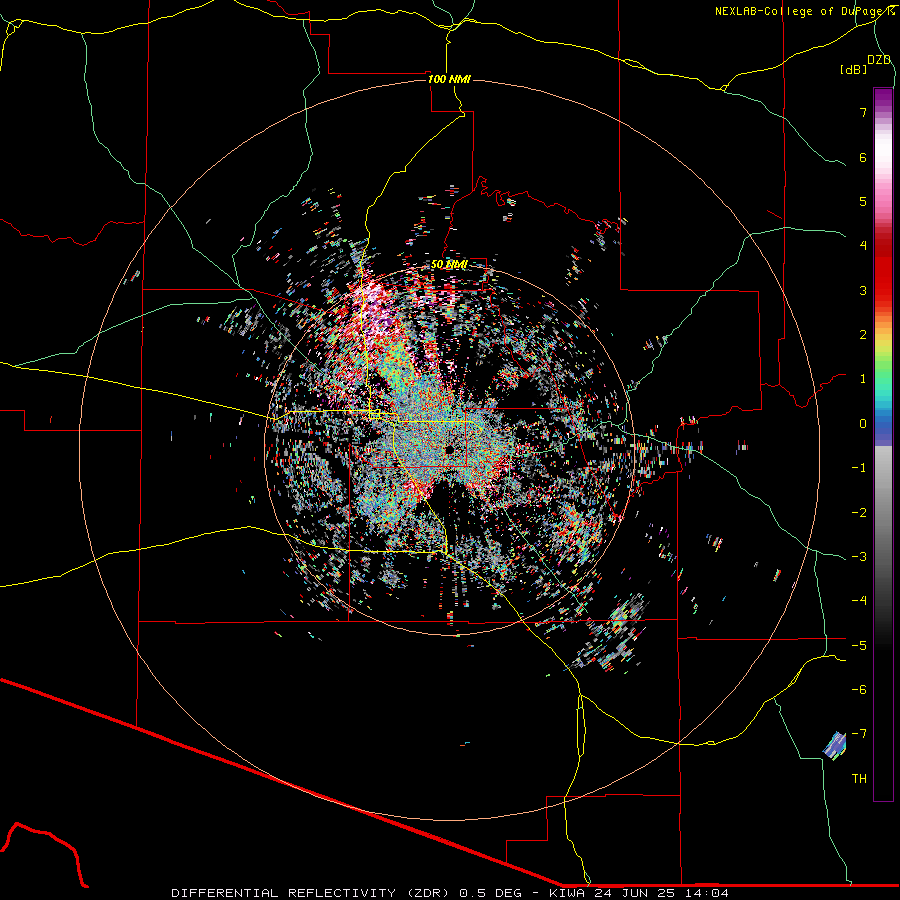Click the 5 dB label on the scale

coord(863,201)
